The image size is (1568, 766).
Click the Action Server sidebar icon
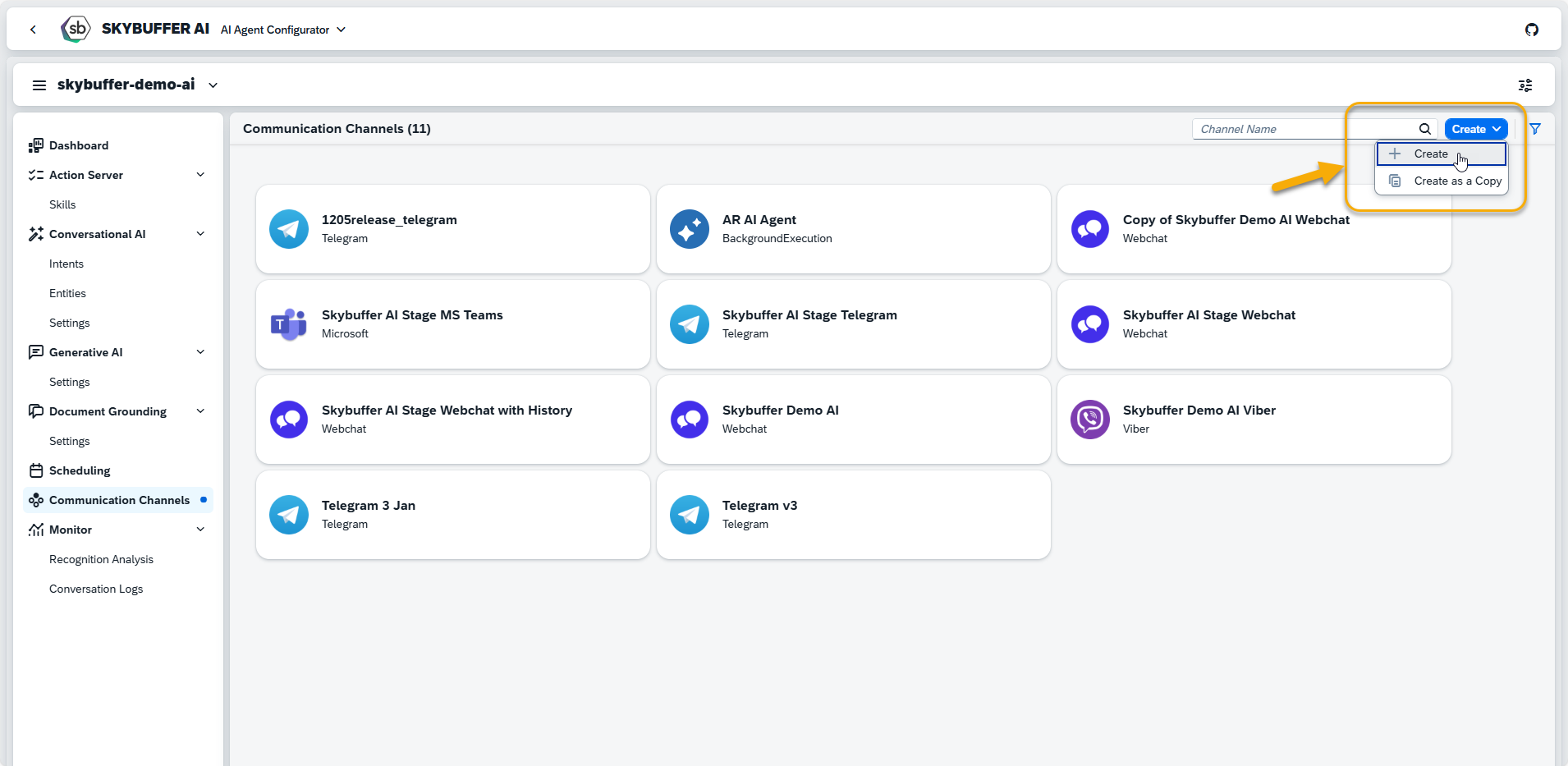35,175
